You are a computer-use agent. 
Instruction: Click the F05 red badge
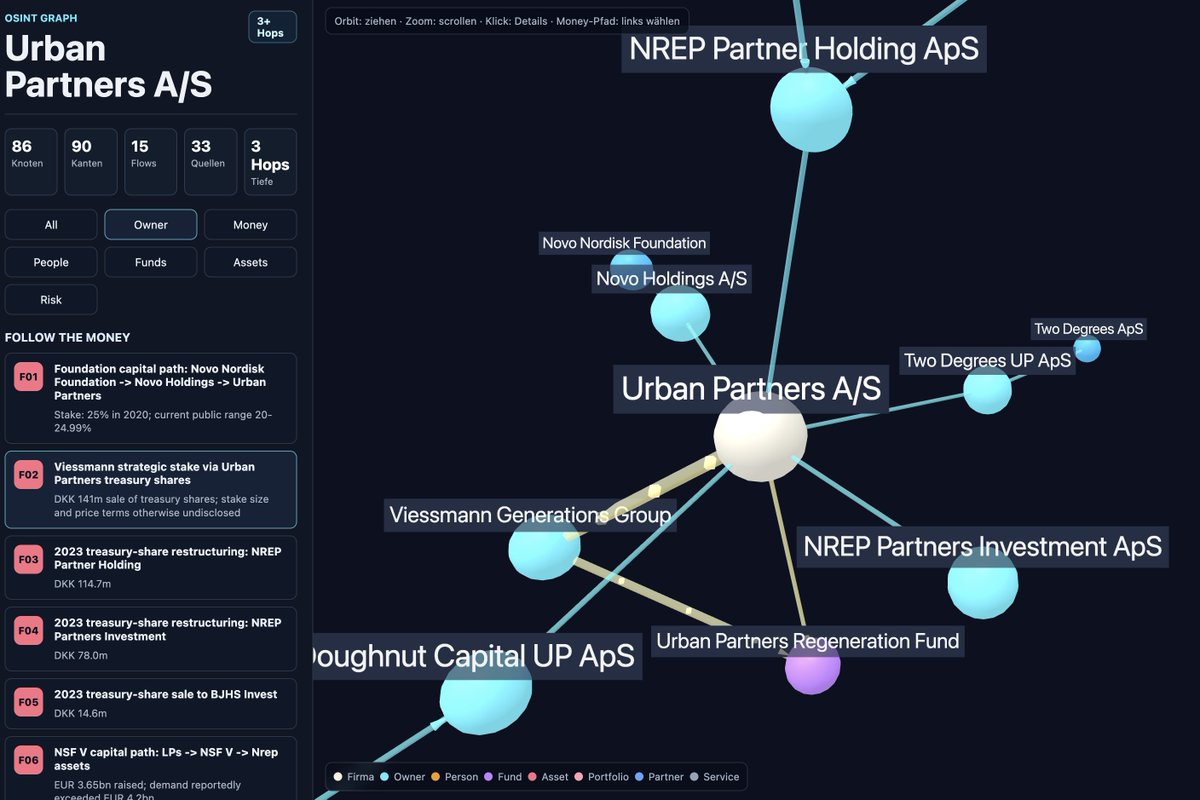pos(27,703)
